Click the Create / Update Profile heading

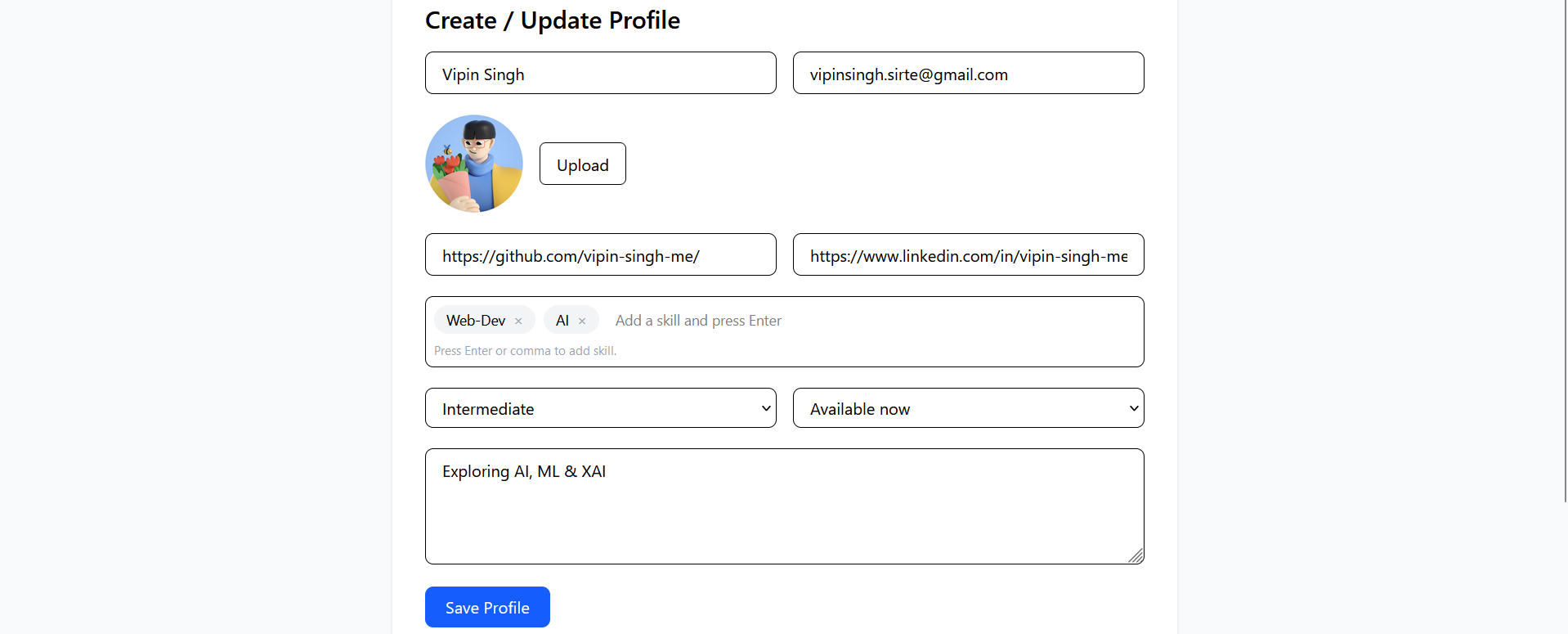[x=553, y=20]
